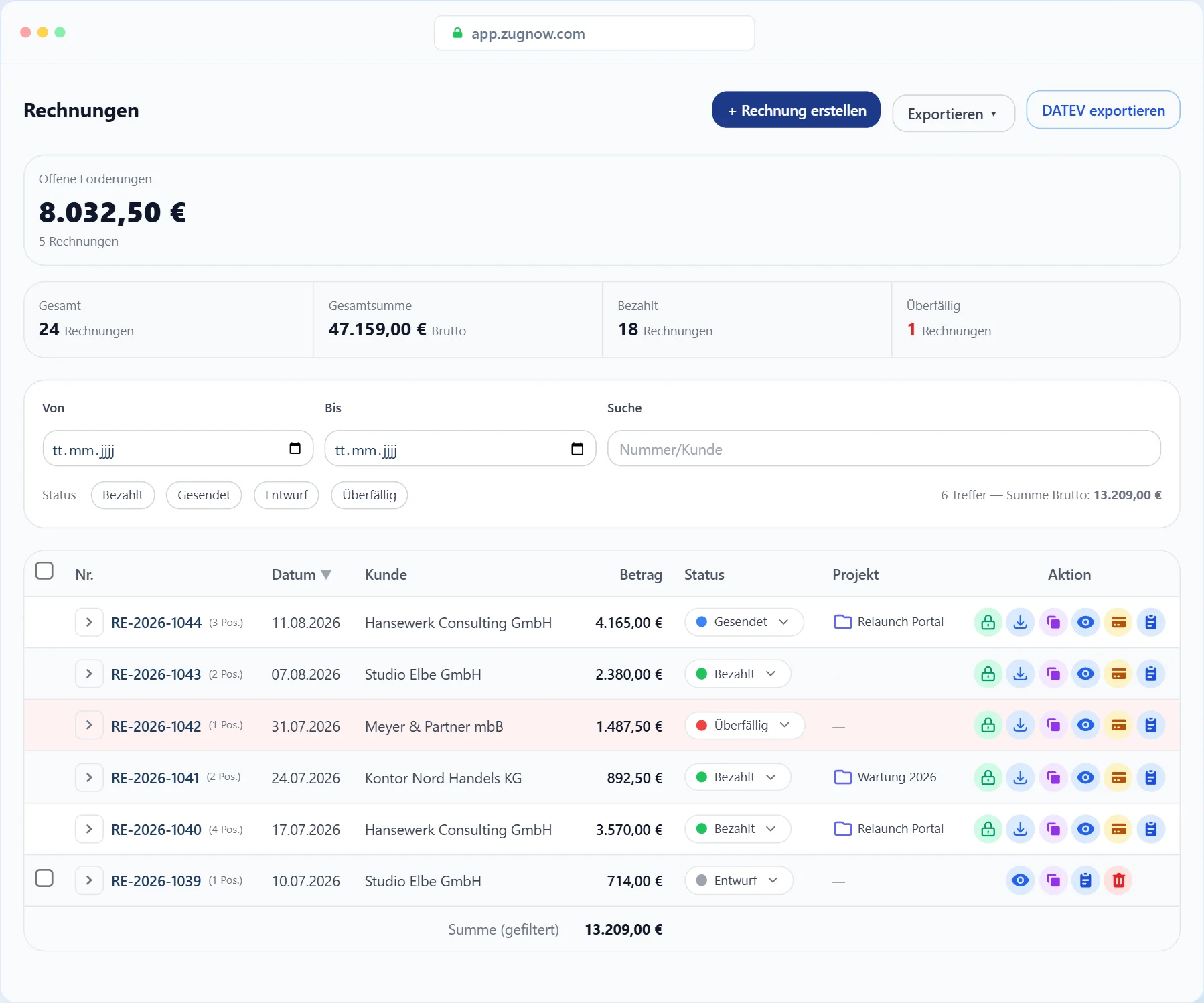This screenshot has height=1003, width=1204.
Task: Duplicate invoice RE-2026-1043 via copy icon
Action: 1053,674
